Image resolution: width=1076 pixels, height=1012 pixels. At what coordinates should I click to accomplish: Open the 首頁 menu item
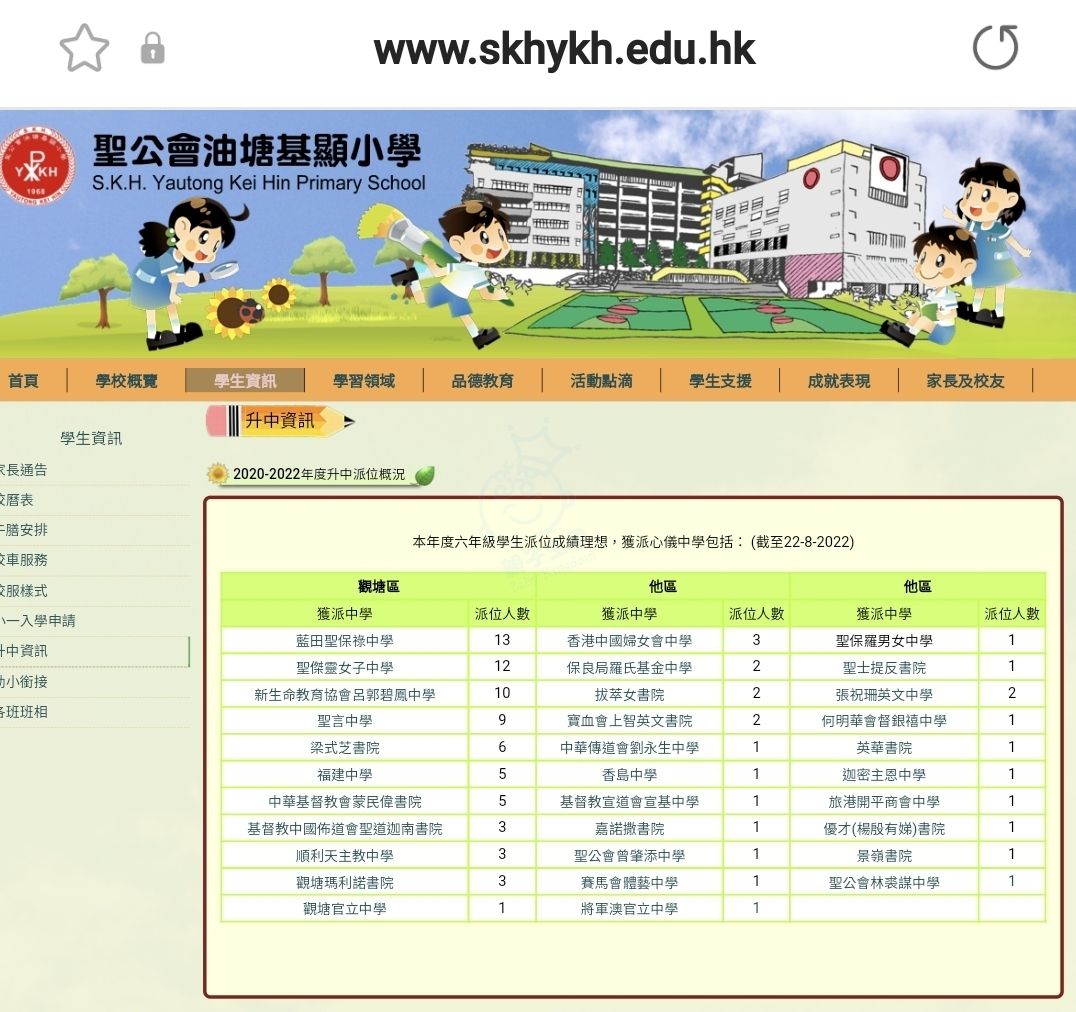coord(23,381)
